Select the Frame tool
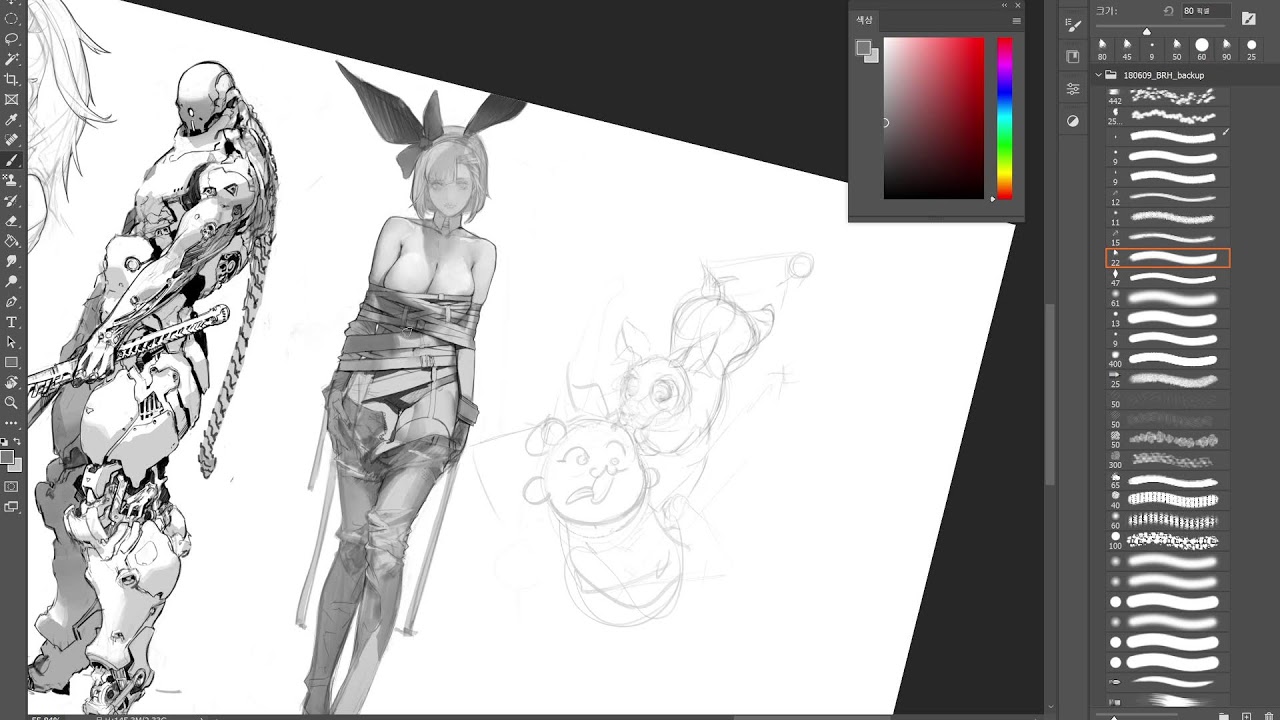 (12, 99)
